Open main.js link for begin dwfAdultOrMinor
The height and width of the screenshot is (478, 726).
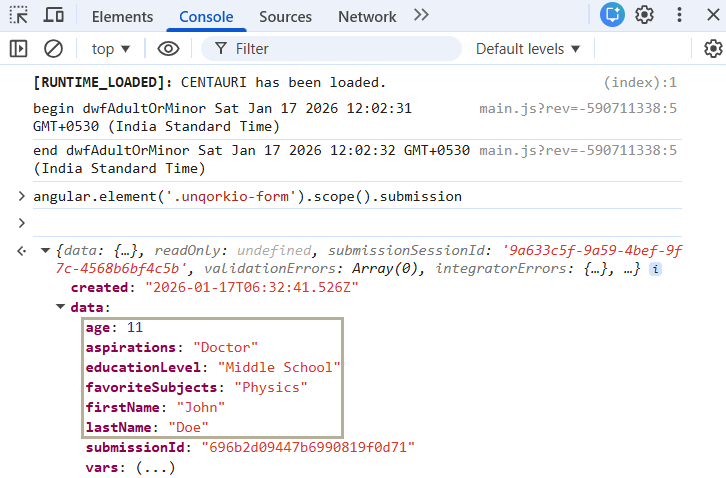578,108
